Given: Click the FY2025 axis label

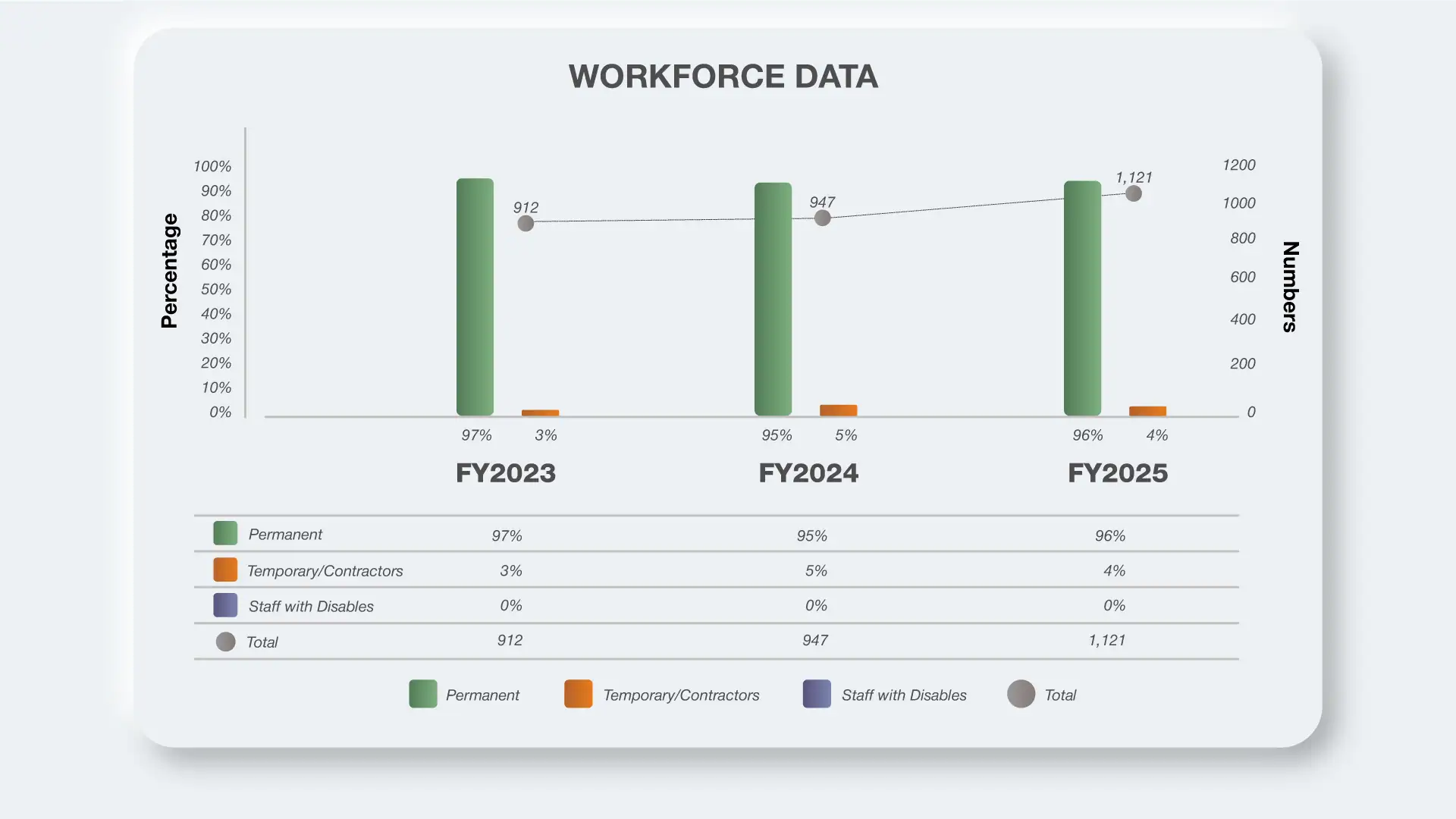Looking at the screenshot, I should [1118, 473].
